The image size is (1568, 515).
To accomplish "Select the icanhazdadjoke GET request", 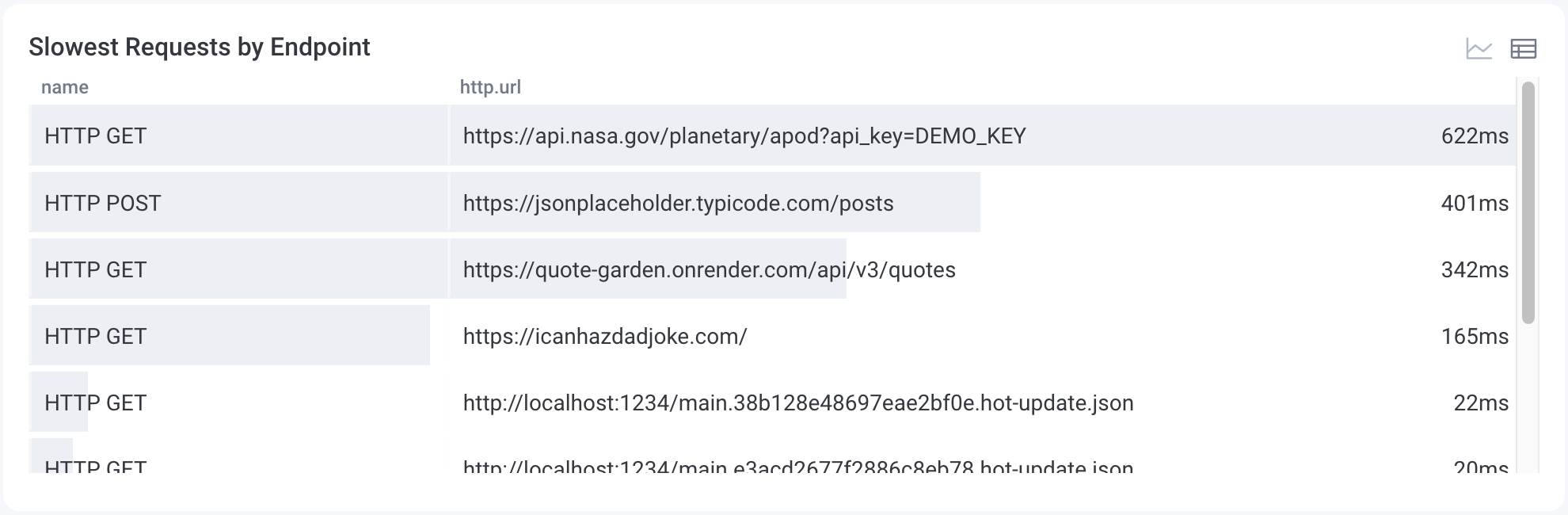I will point(713,336).
